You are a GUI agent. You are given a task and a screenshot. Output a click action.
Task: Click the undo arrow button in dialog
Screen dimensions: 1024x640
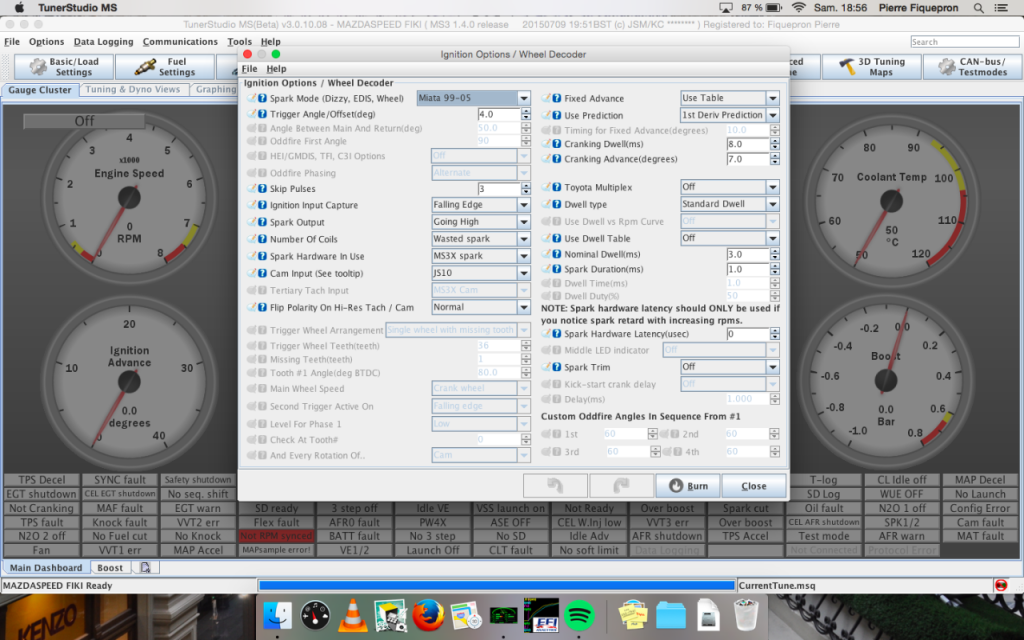tap(555, 485)
